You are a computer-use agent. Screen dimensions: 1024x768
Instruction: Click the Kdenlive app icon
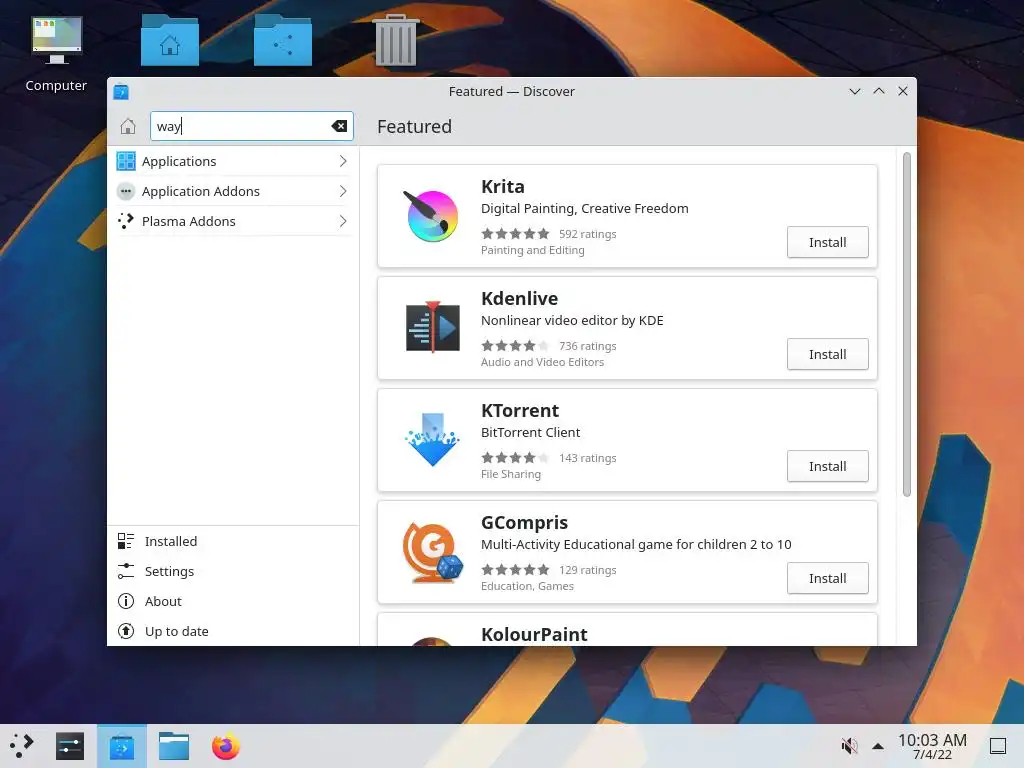point(432,327)
